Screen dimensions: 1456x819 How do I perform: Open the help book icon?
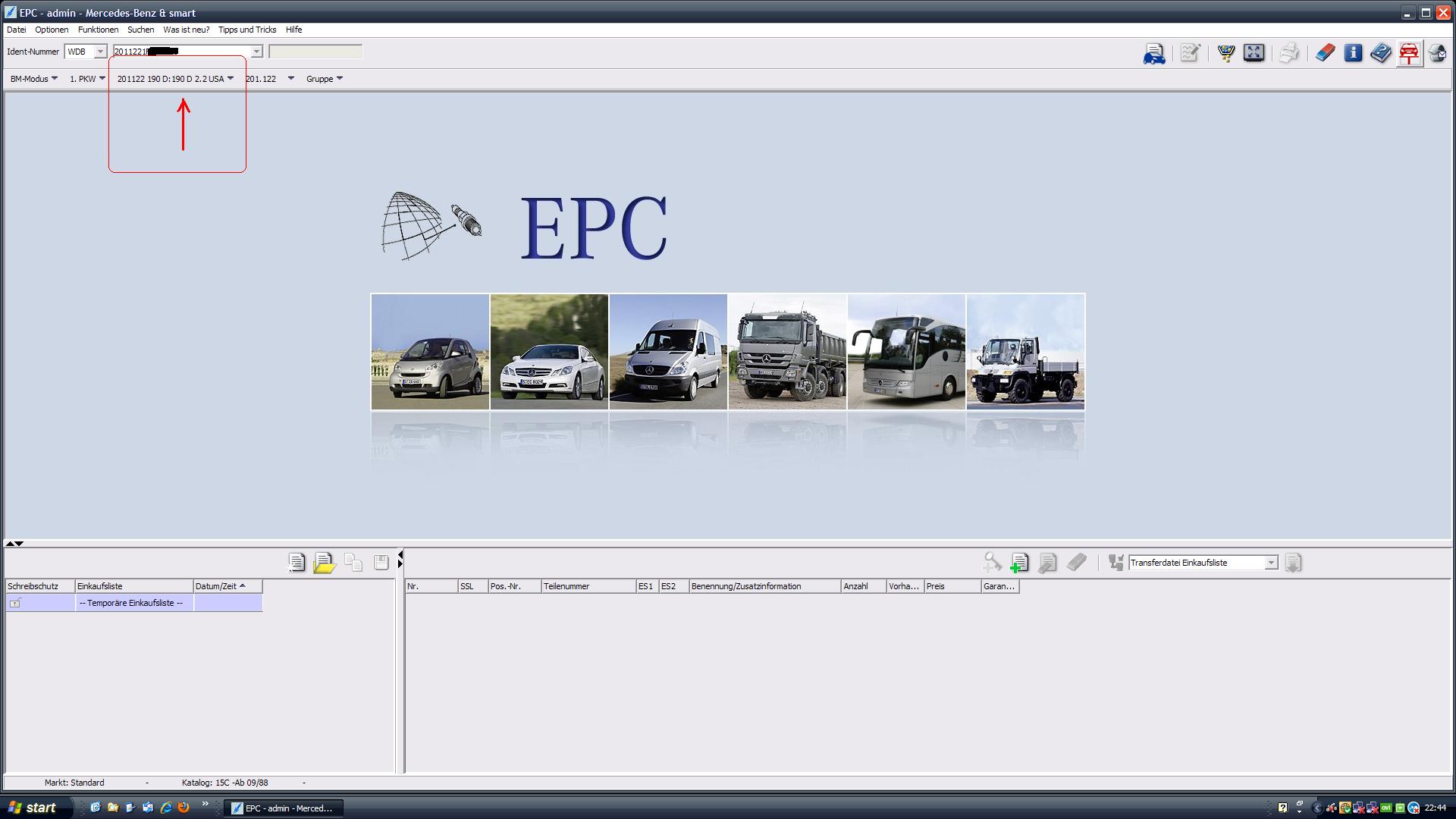(1381, 53)
